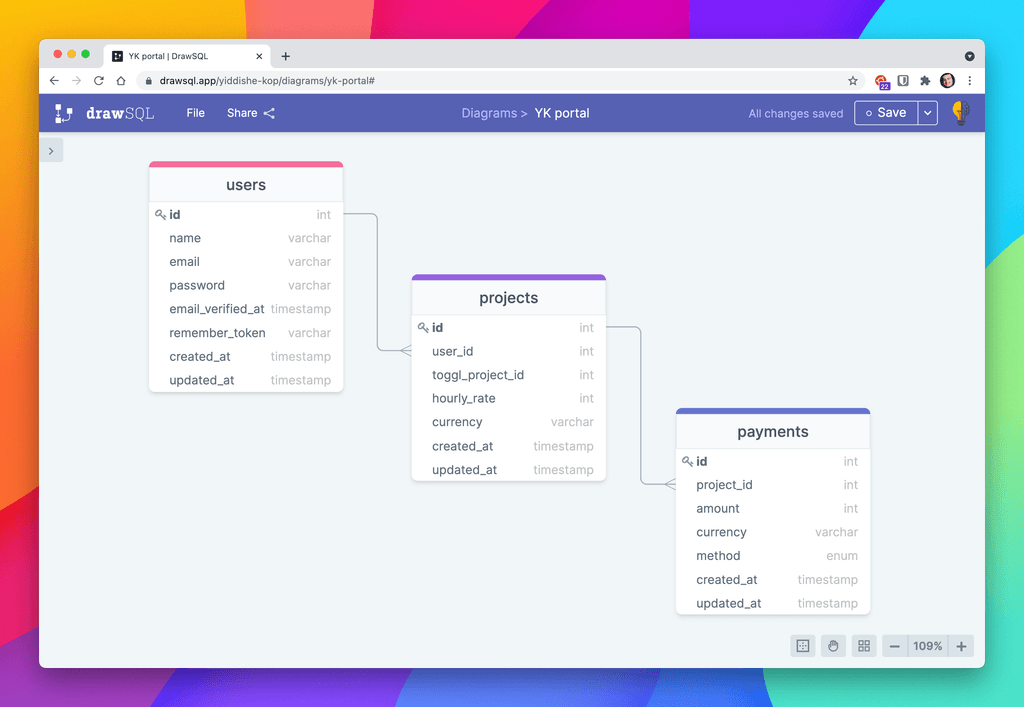Screen dimensions: 1024x707
Task: Select the YK portal | DrawSQL tab
Action: tap(187, 56)
